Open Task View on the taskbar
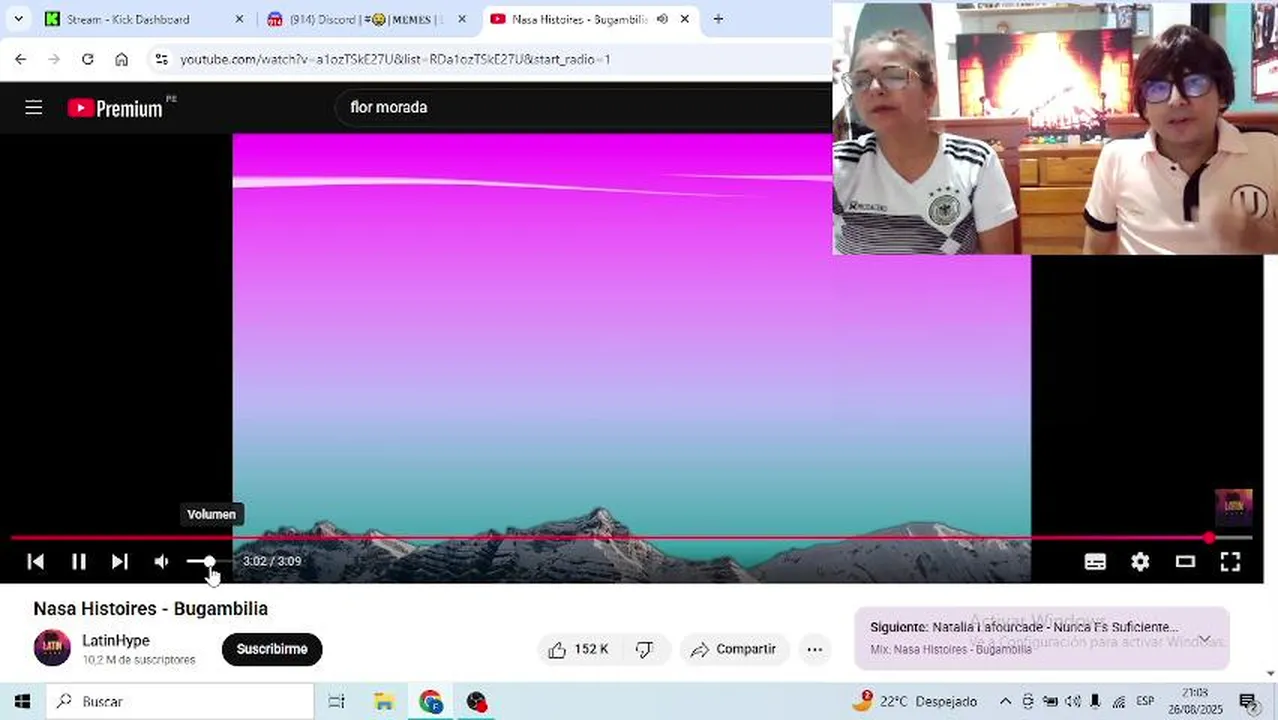The image size is (1278, 720). click(337, 701)
